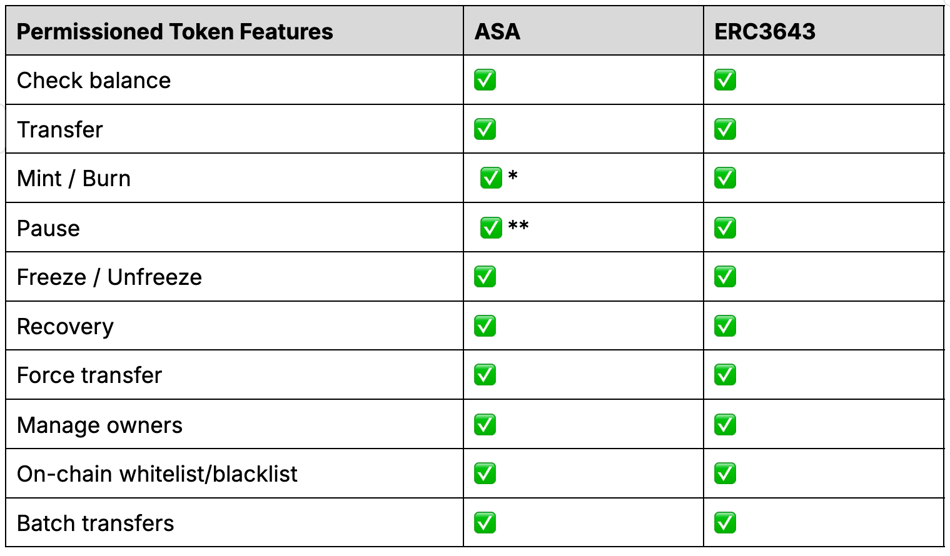Click the ASA checkmark for Check balance
The height and width of the screenshot is (556, 950).
485,80
